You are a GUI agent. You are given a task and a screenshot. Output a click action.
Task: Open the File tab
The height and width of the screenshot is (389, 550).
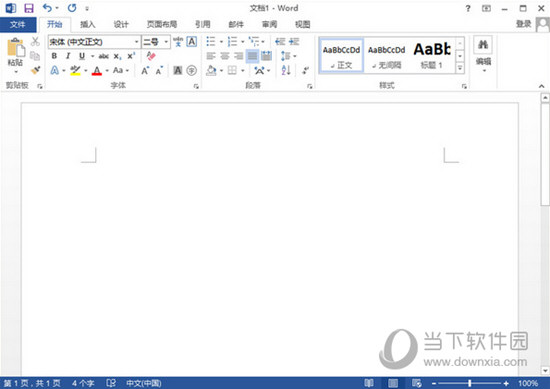coord(18,25)
